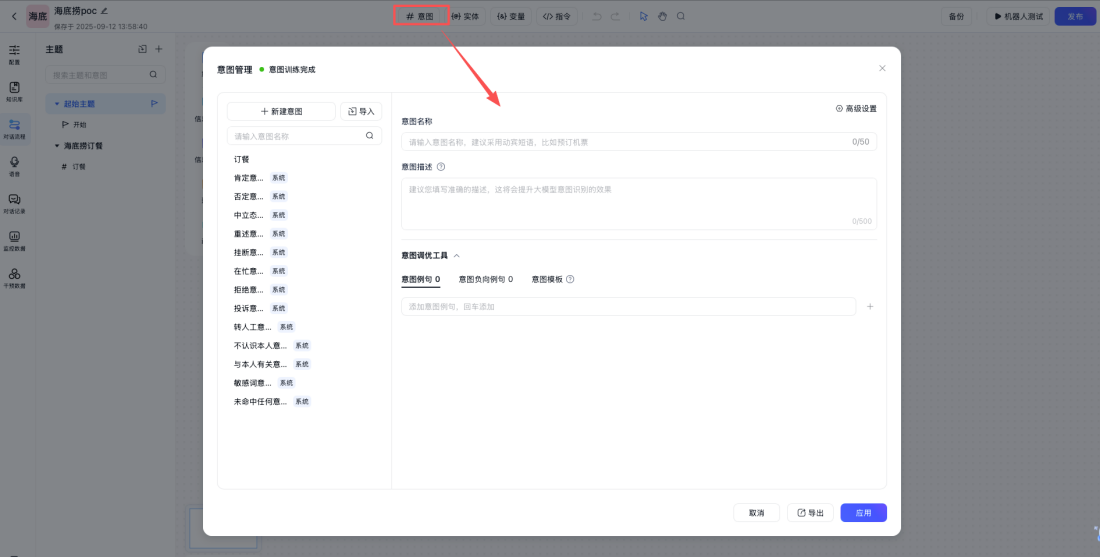1100x557 pixels.
Task: Add new topic with plus icon
Action: pyautogui.click(x=159, y=49)
